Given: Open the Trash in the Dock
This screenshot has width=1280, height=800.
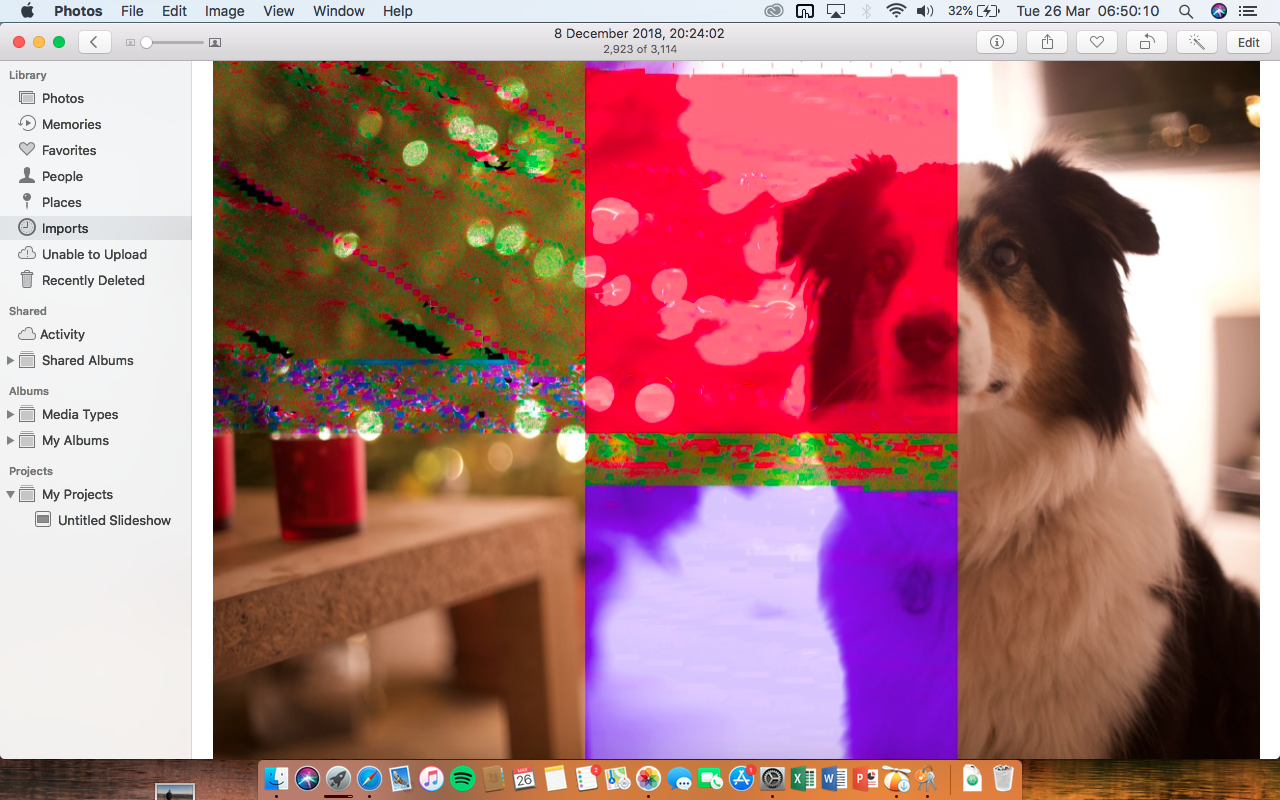Looking at the screenshot, I should pyautogui.click(x=1003, y=778).
